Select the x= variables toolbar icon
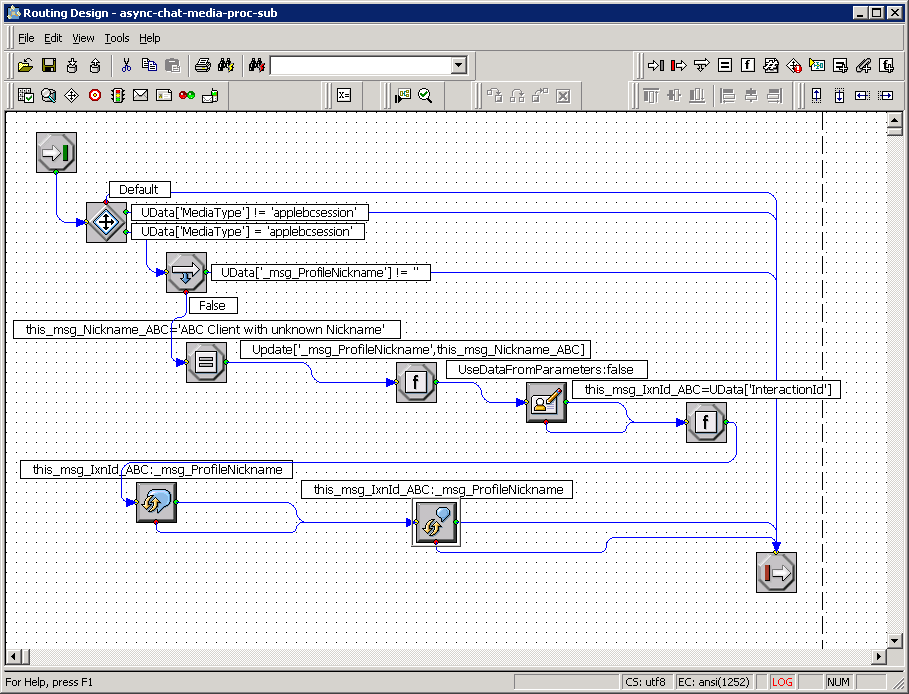 (344, 96)
